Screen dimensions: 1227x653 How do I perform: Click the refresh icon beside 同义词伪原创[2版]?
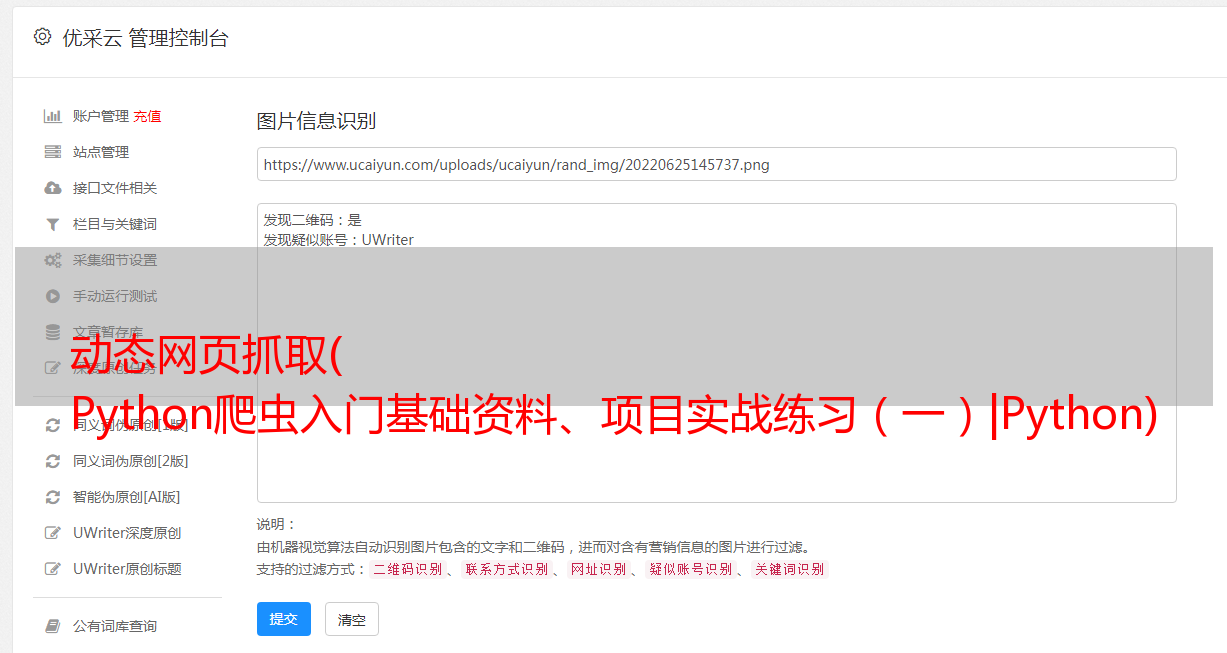coord(53,461)
